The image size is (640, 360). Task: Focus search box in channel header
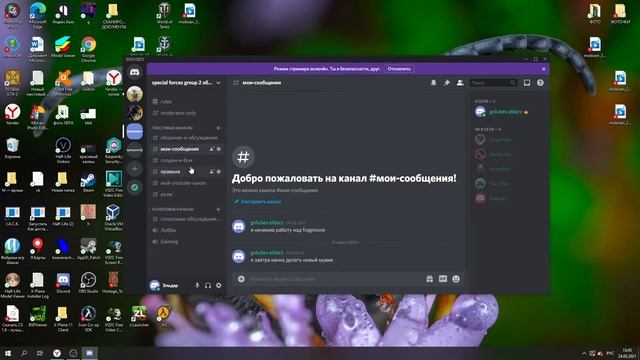coord(493,83)
